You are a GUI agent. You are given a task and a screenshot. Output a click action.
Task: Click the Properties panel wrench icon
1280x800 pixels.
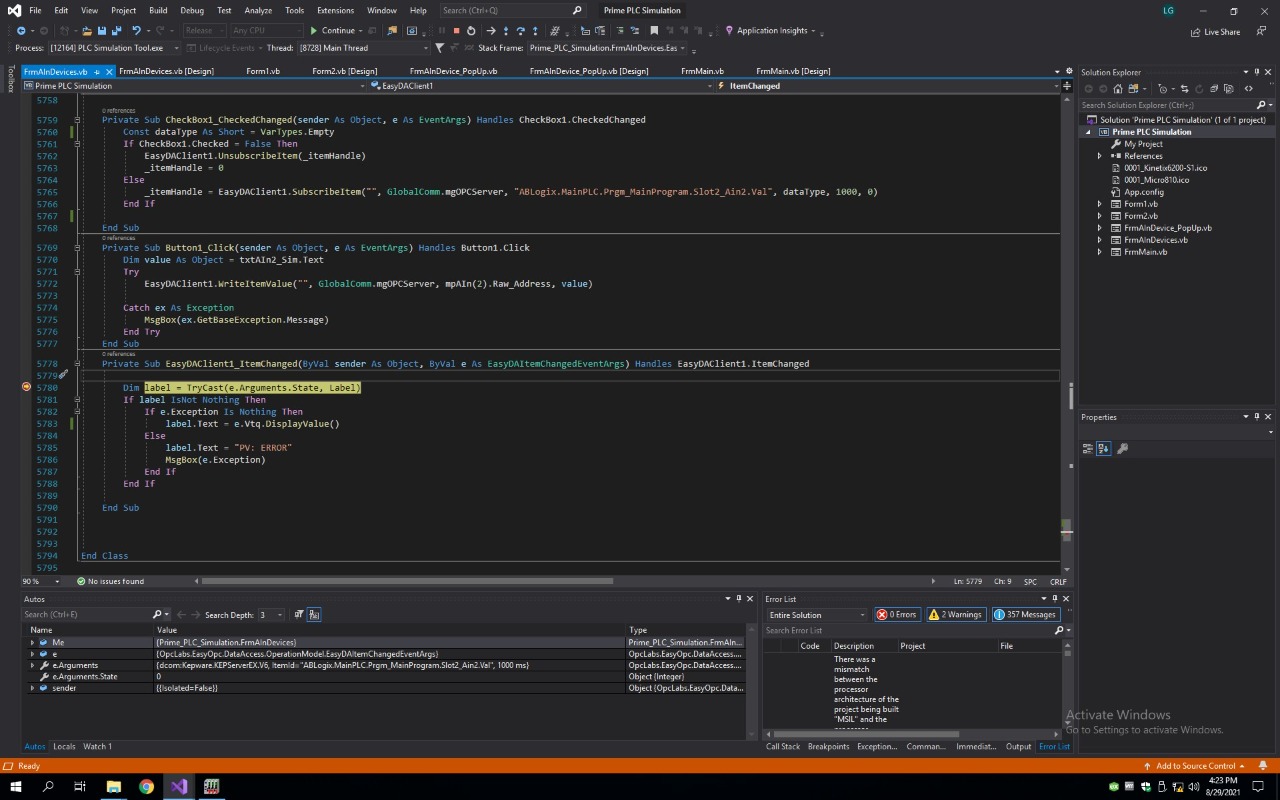(x=1122, y=449)
